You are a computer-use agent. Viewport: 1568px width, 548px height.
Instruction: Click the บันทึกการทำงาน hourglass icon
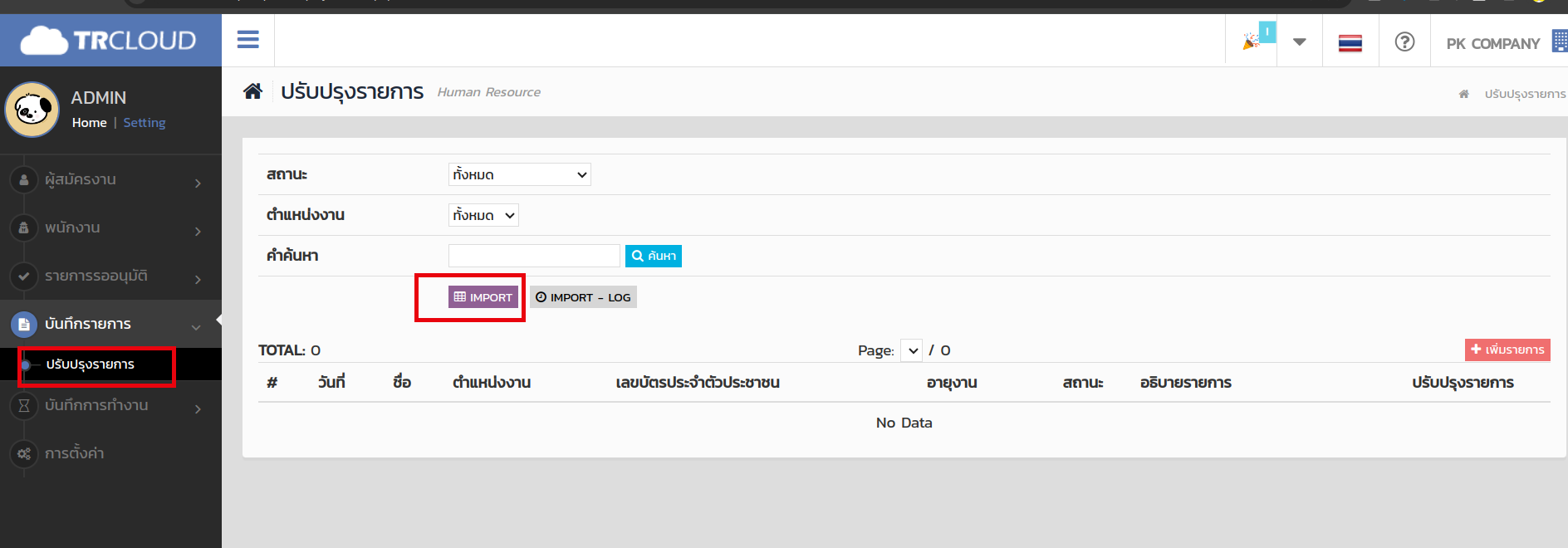[x=23, y=405]
